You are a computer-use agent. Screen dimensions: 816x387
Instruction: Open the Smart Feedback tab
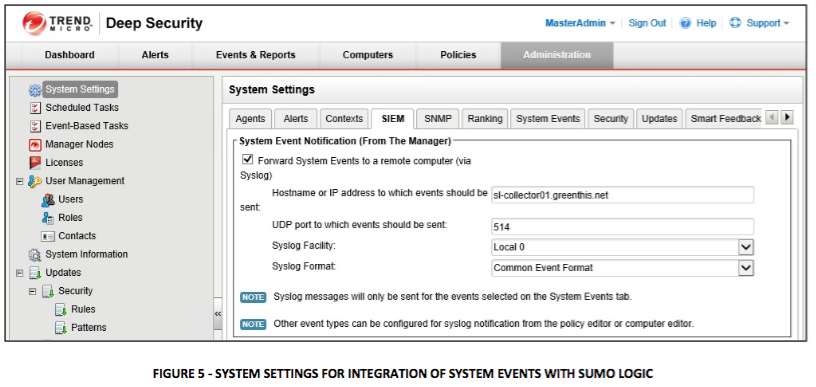point(724,119)
